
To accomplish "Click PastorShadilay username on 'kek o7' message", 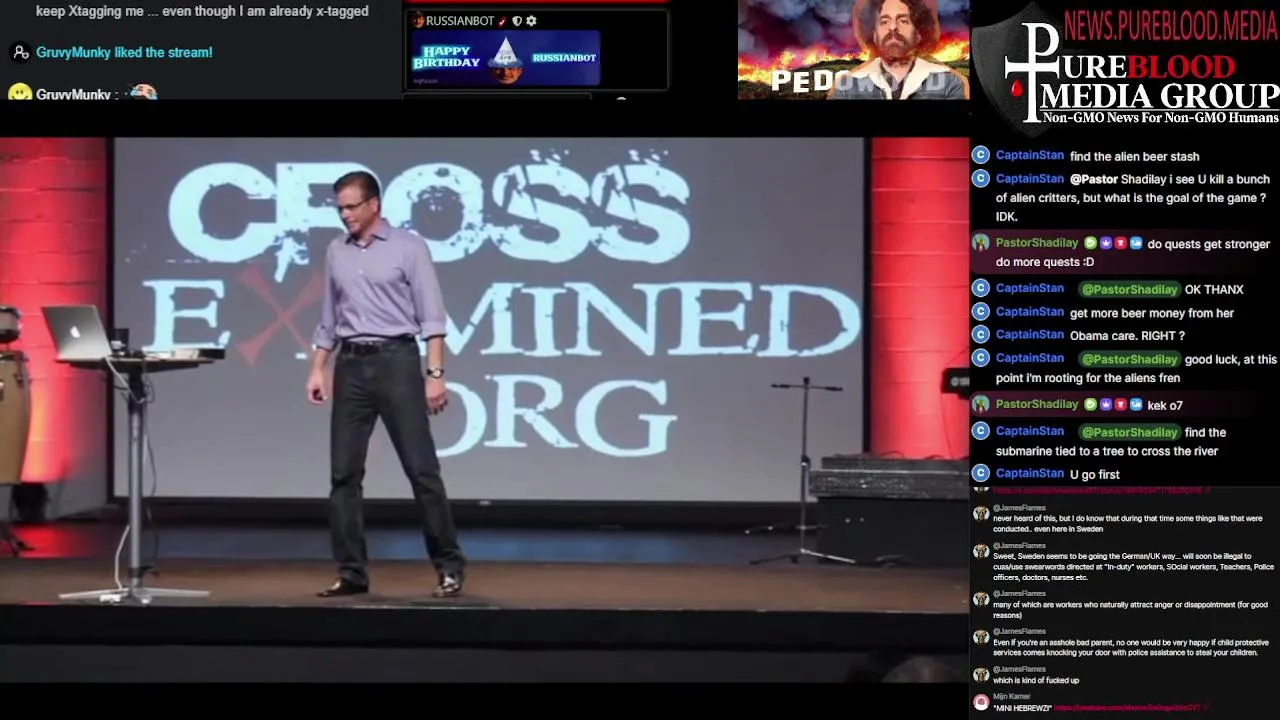I will (x=1037, y=404).
